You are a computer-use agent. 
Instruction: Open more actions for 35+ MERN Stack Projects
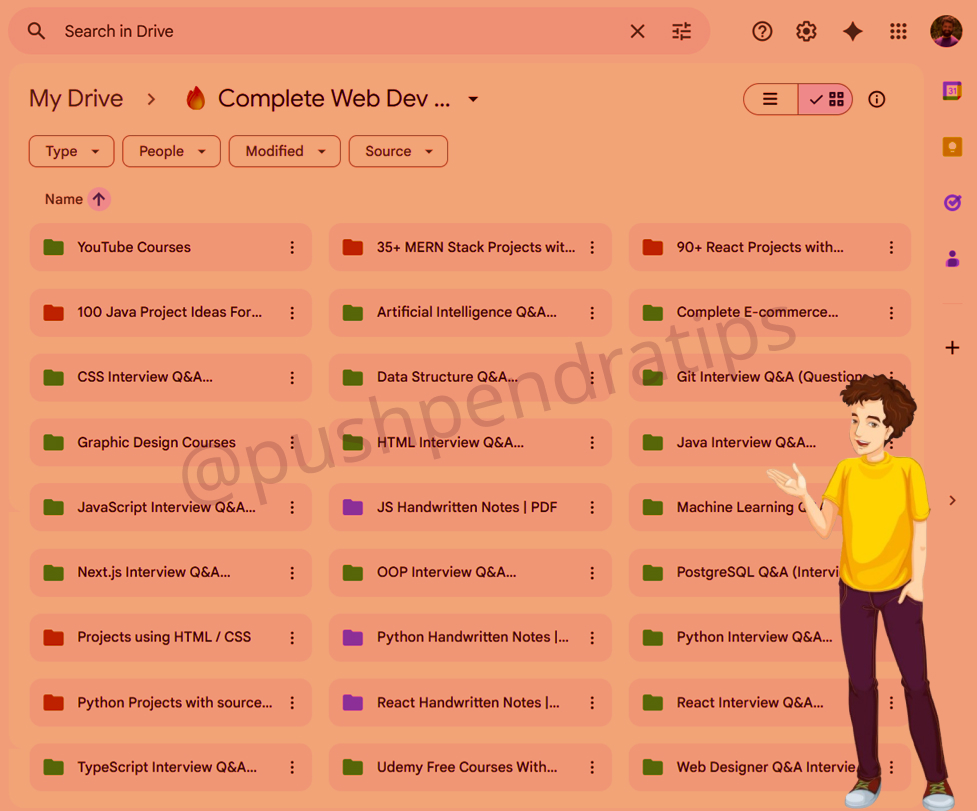[592, 248]
